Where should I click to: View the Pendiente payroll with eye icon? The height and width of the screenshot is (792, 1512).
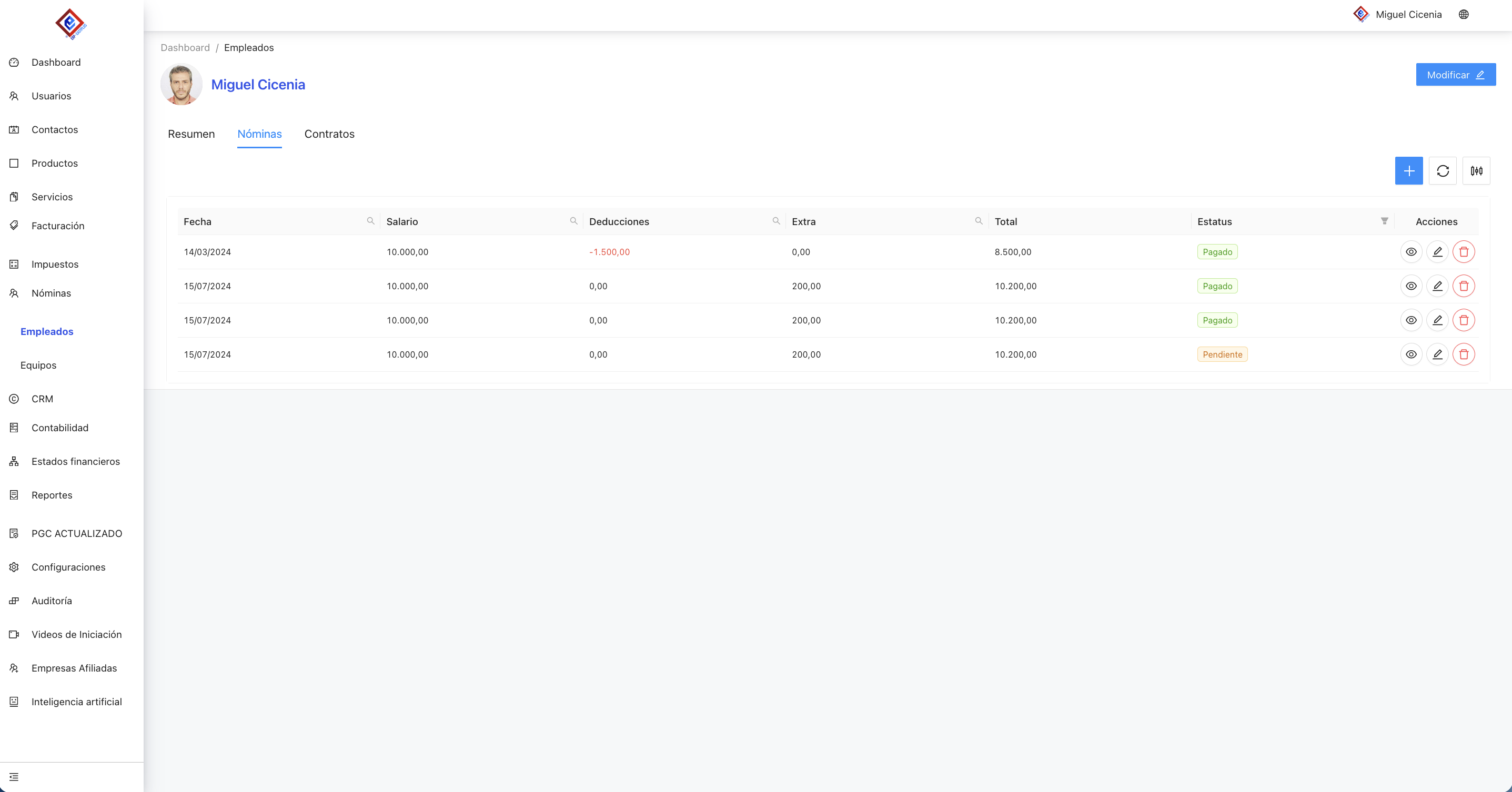tap(1411, 354)
